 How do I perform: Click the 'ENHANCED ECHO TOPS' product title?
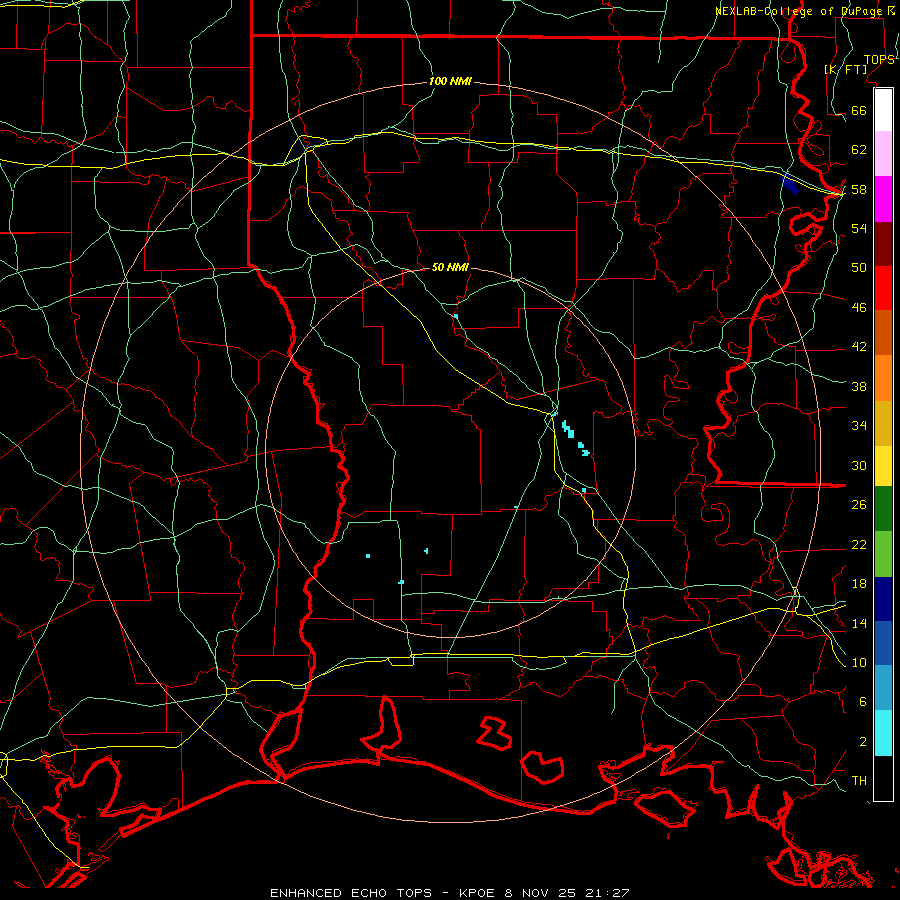(x=351, y=893)
